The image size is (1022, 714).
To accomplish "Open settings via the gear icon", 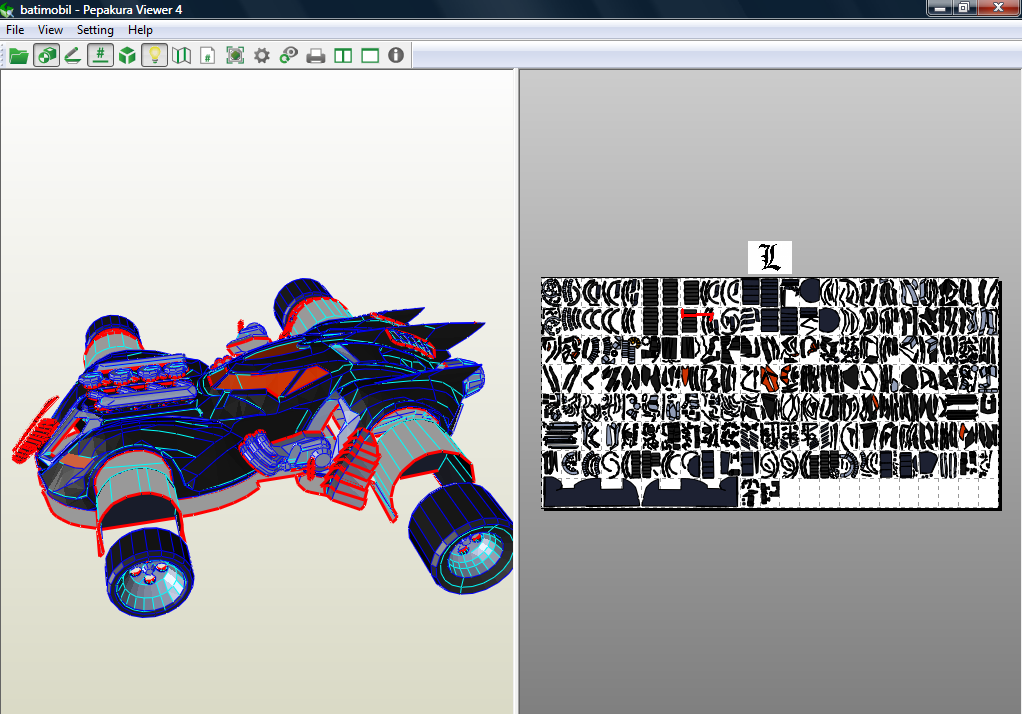I will point(262,55).
